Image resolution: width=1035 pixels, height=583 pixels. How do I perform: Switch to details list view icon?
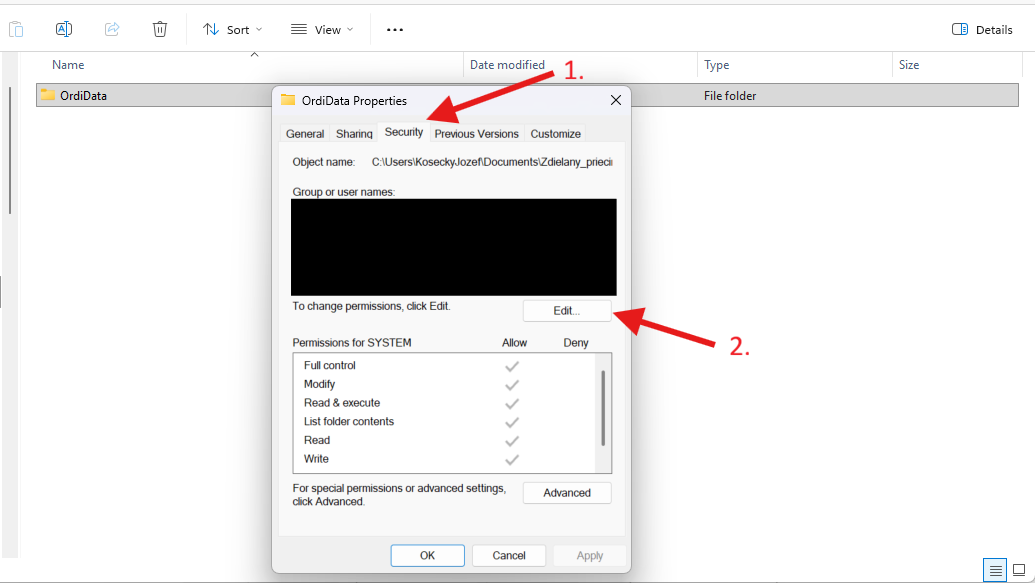995,570
